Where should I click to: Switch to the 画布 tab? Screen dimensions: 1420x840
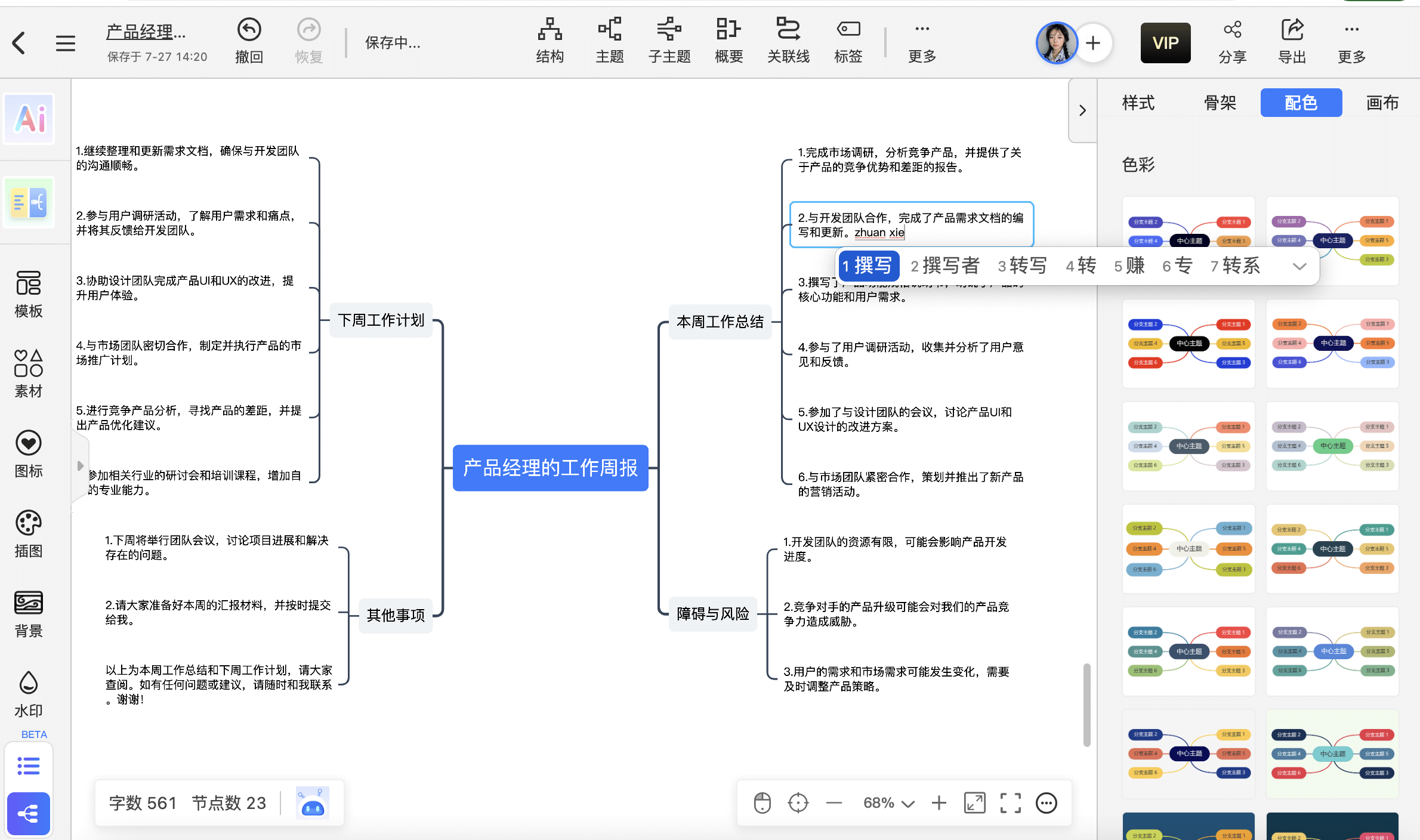click(x=1382, y=103)
